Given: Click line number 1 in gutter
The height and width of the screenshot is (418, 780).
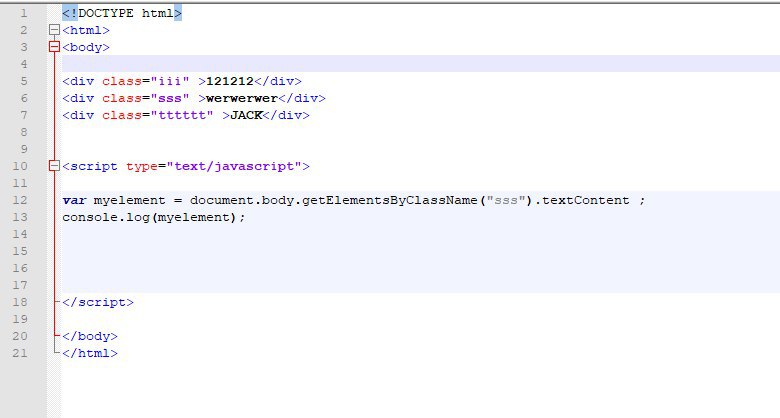Looking at the screenshot, I should 23,13.
